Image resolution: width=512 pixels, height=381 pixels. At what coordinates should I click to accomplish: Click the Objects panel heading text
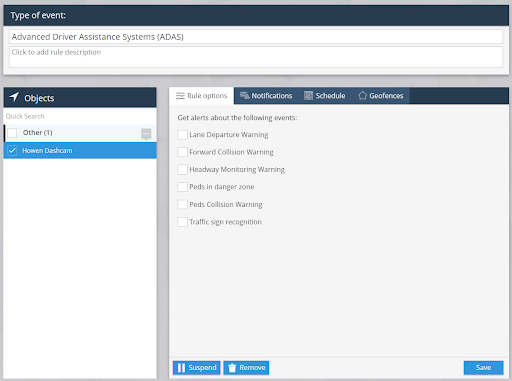click(39, 98)
